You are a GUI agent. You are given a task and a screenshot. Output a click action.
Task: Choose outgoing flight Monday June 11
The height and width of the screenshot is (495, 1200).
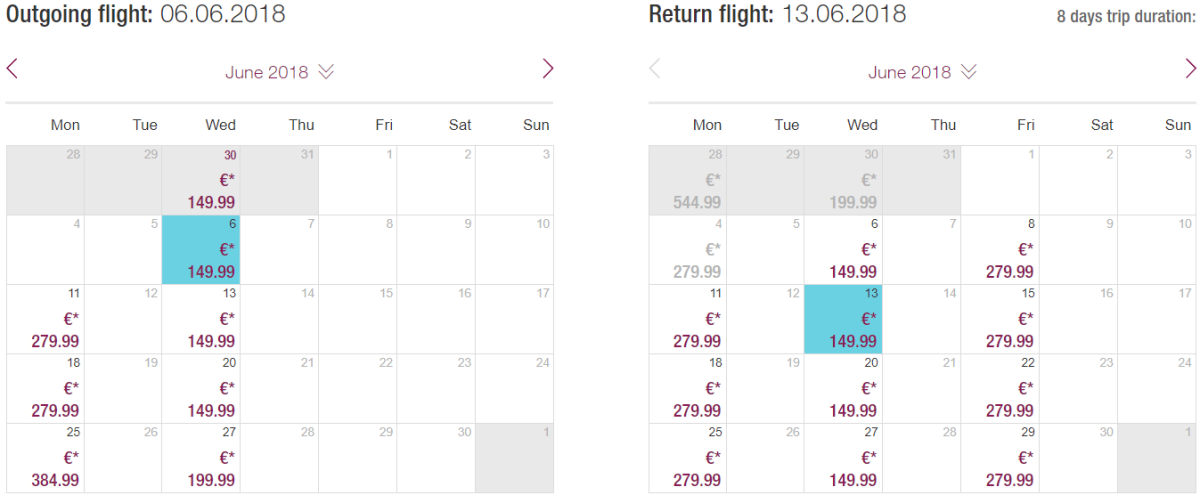(x=45, y=319)
